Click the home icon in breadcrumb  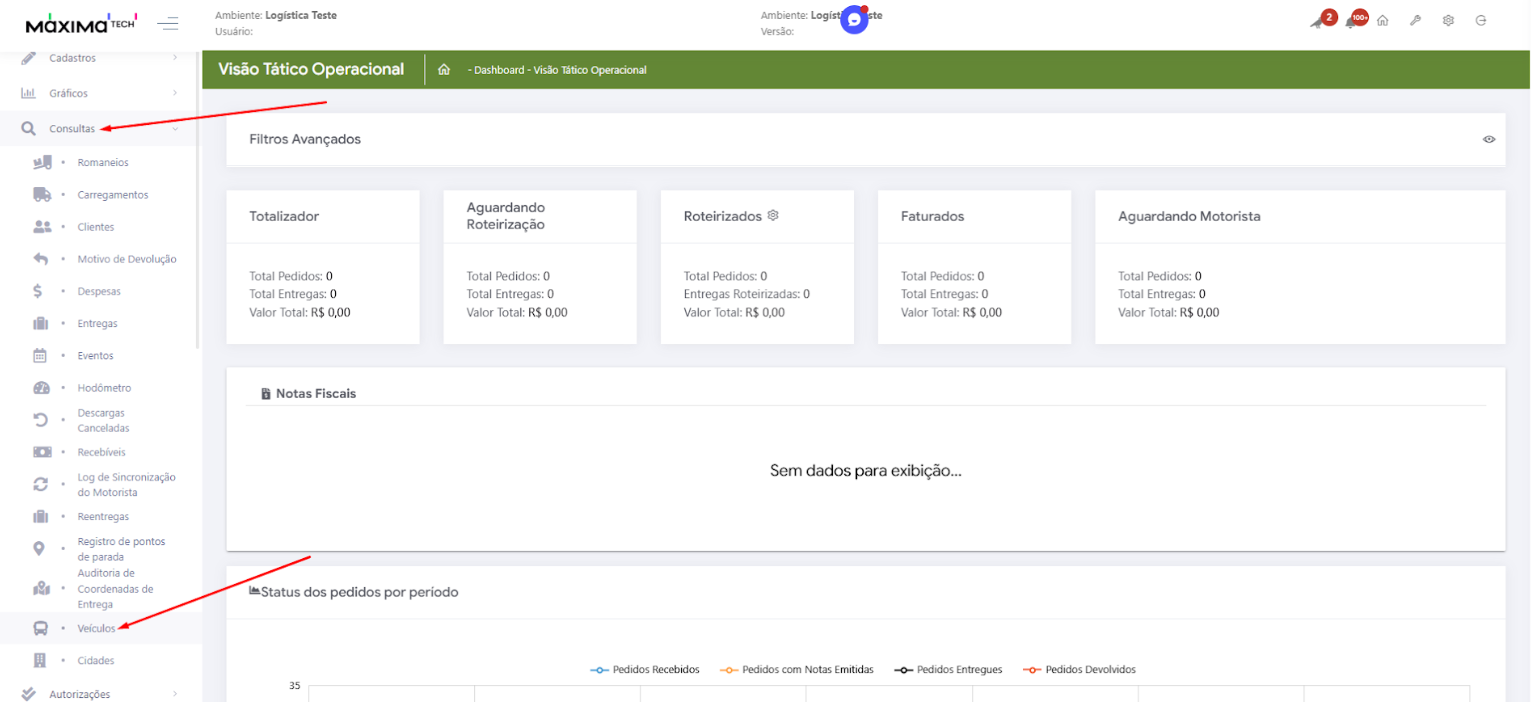coord(444,70)
